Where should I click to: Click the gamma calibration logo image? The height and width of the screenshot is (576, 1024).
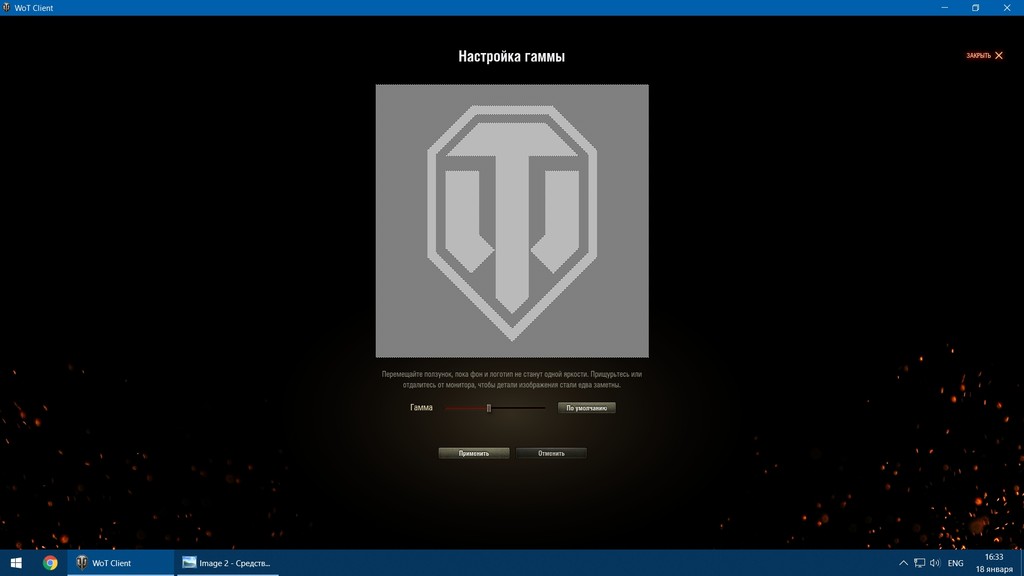(x=512, y=221)
